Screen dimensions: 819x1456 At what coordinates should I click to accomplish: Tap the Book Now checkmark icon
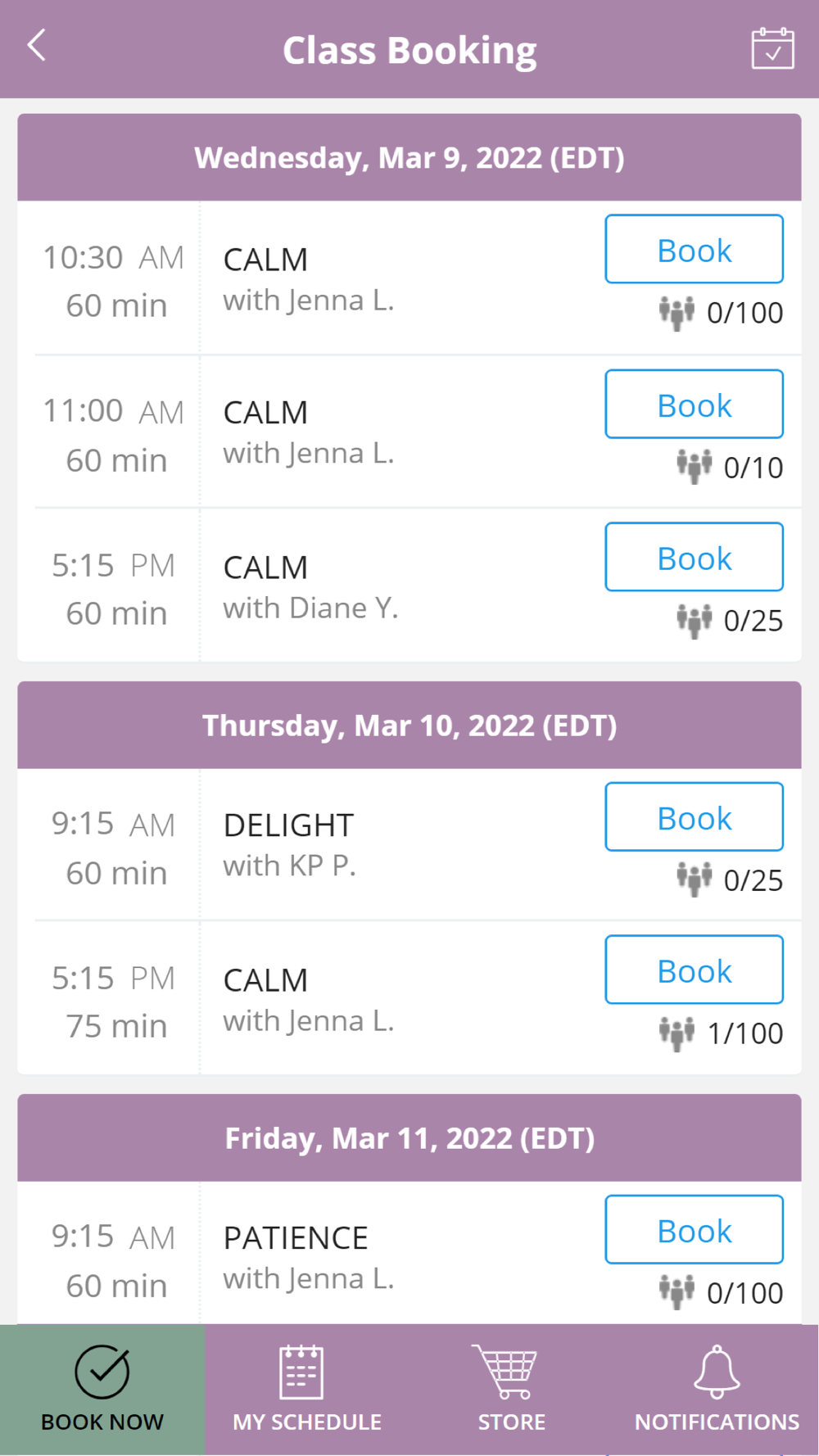102,1372
